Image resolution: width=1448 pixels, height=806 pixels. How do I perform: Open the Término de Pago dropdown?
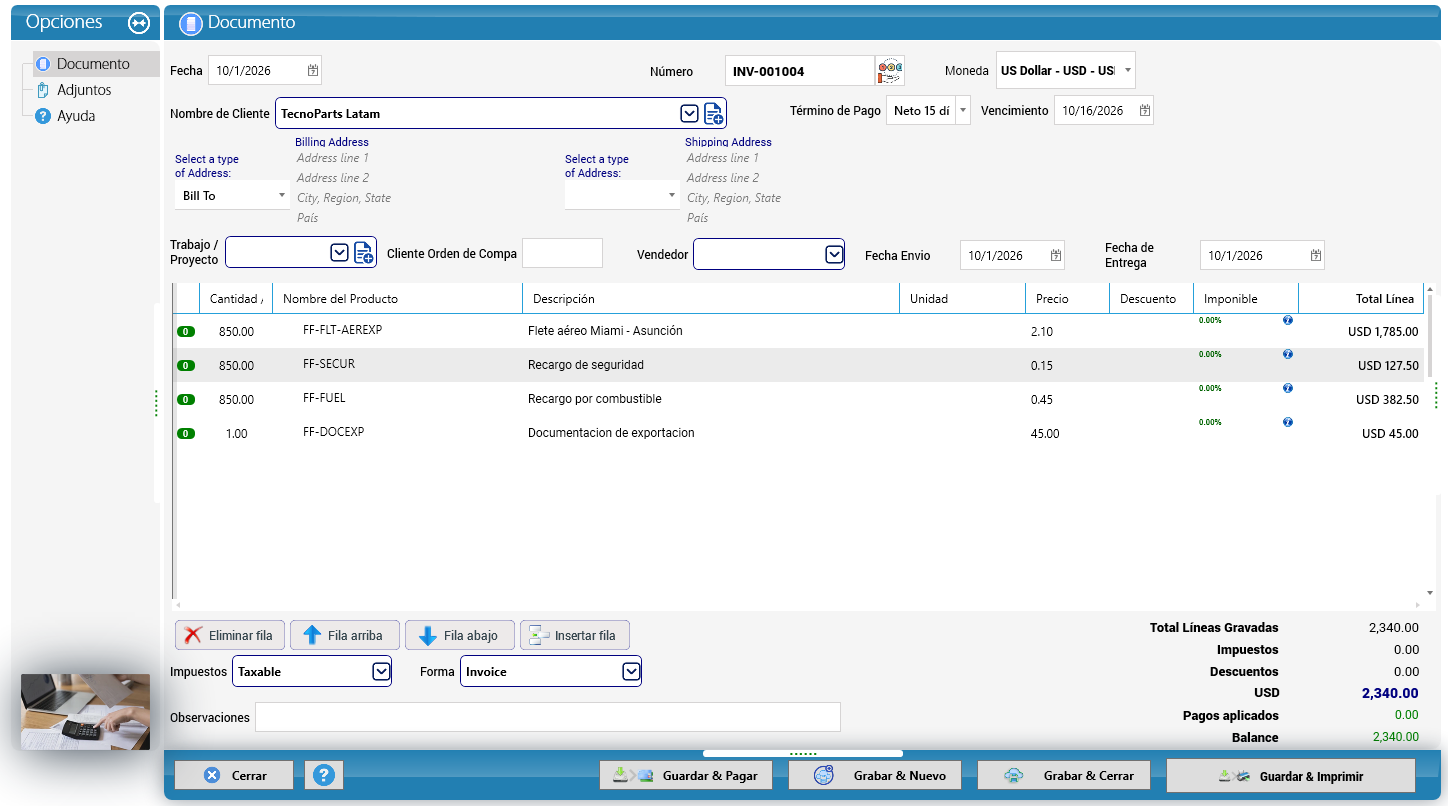point(962,110)
